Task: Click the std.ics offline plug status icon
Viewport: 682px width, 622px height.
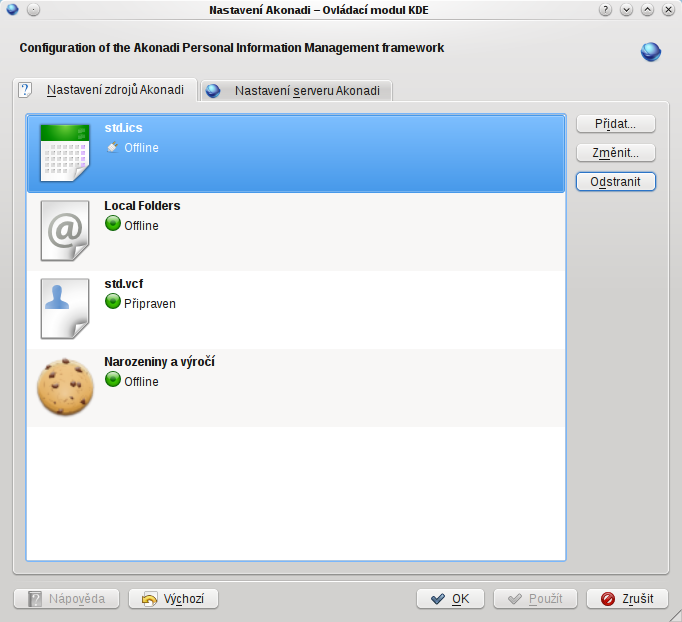Action: [x=113, y=147]
